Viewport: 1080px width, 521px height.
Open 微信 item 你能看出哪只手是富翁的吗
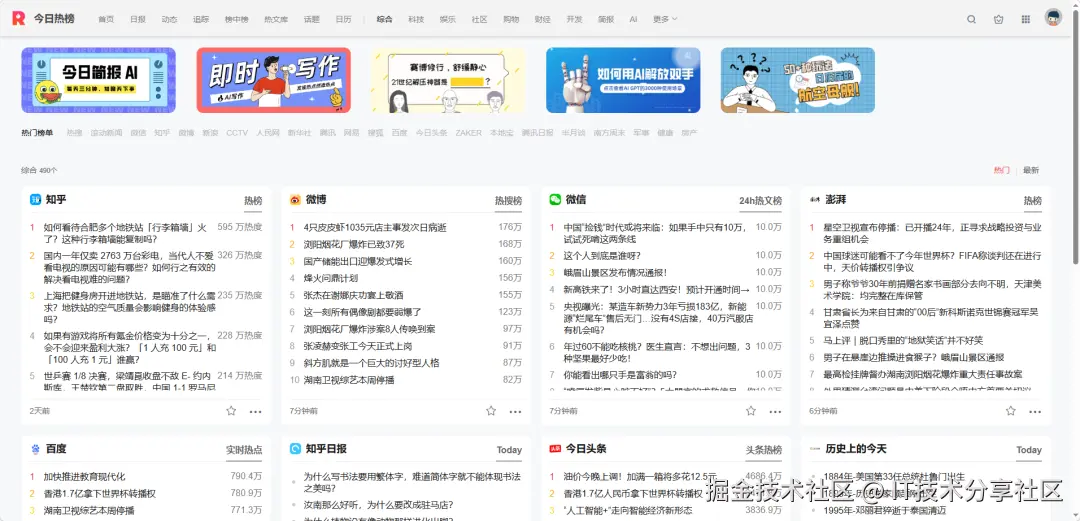[620, 375]
